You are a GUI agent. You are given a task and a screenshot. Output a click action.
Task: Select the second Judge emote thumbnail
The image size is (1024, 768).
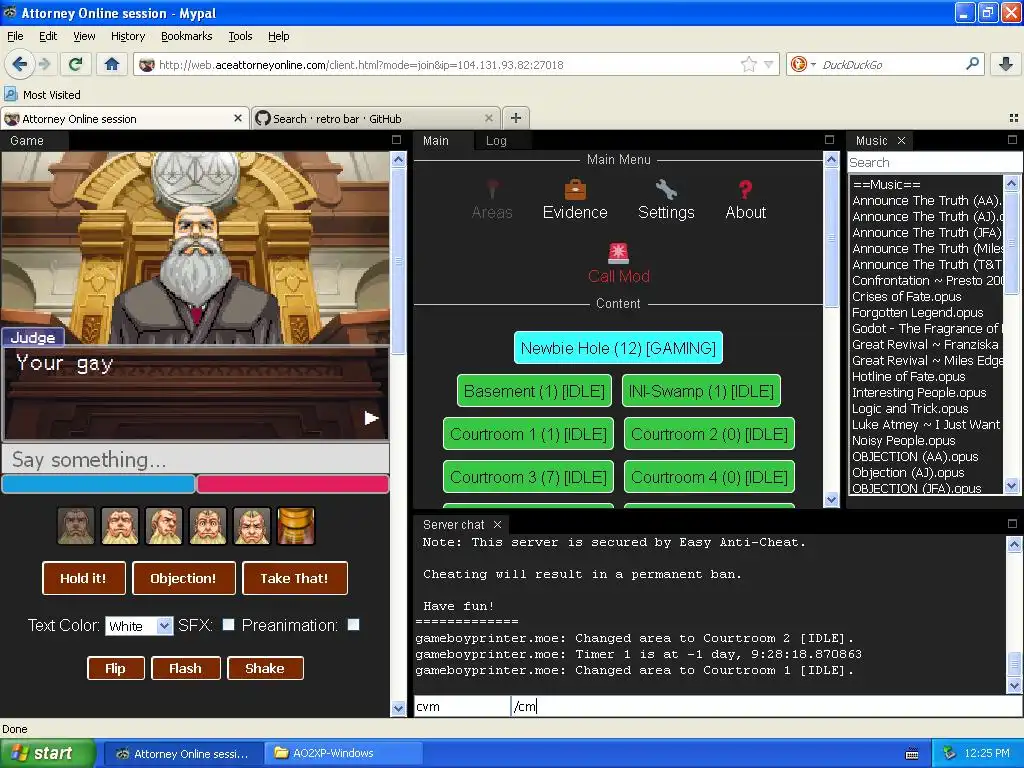120,526
